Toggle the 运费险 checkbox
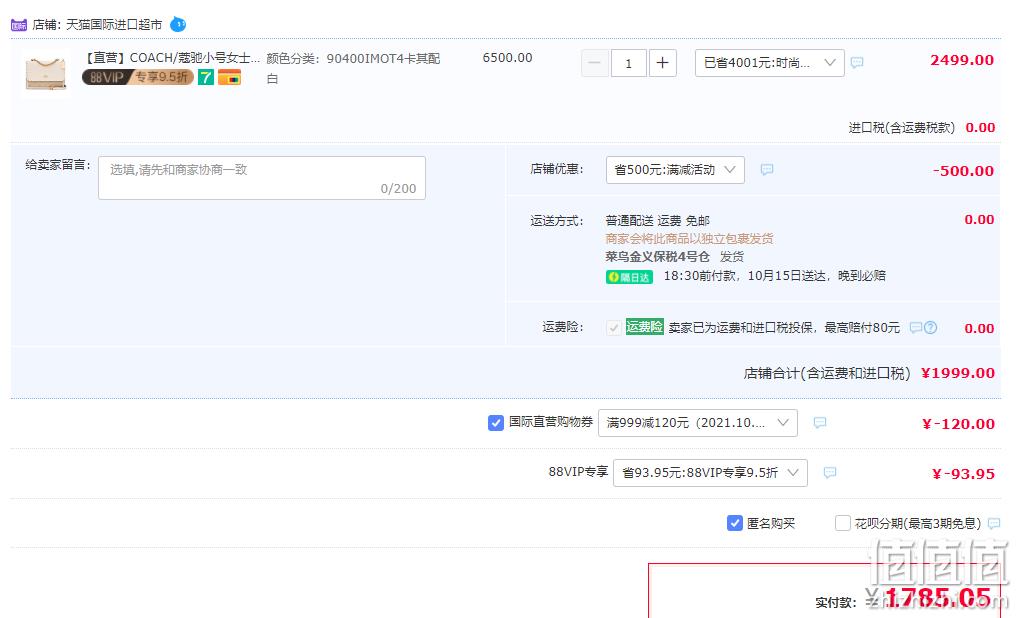 coord(614,328)
